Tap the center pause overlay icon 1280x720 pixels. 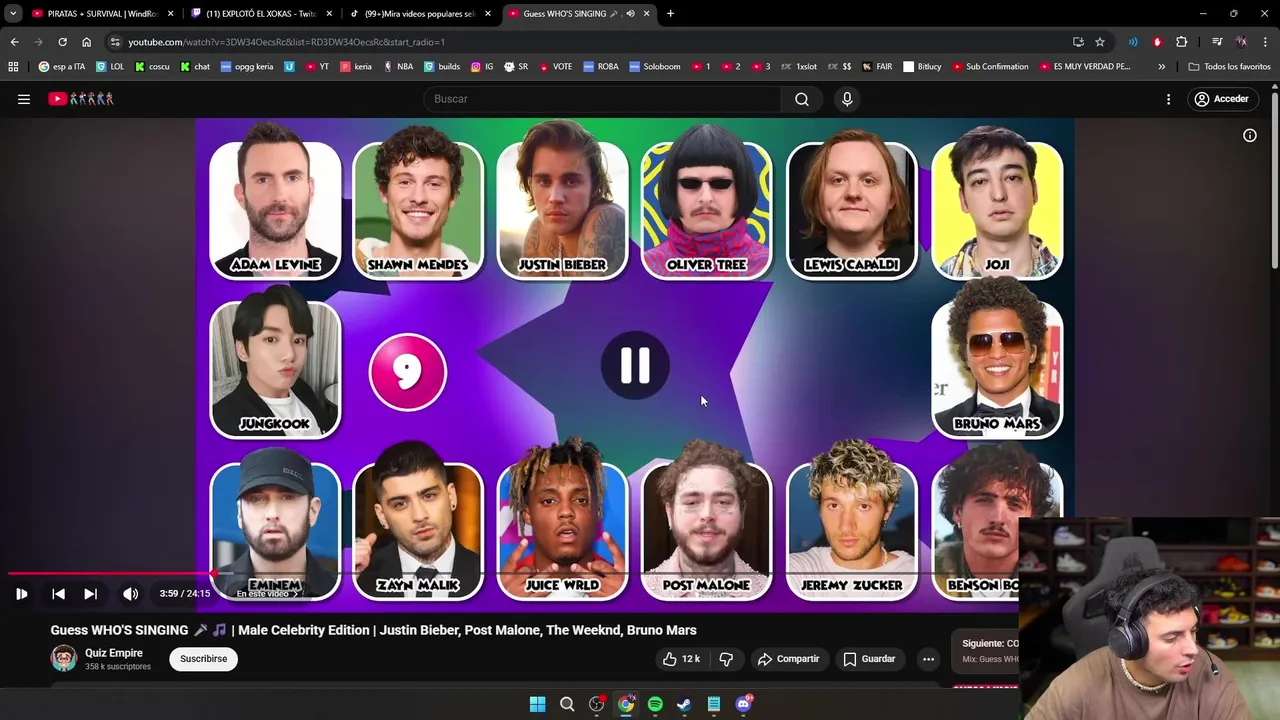click(x=635, y=366)
